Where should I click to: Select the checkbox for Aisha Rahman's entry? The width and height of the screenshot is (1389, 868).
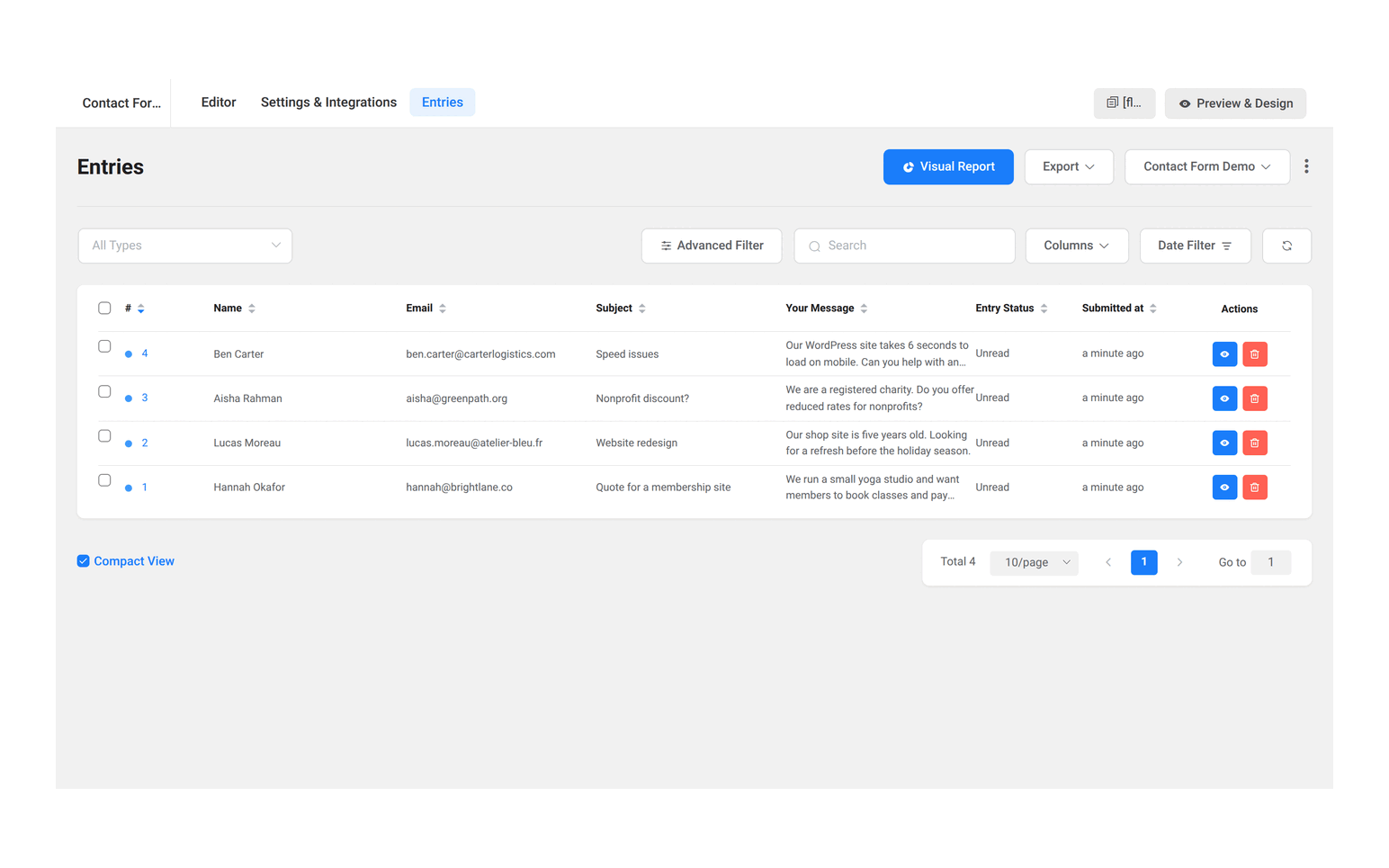[x=104, y=391]
